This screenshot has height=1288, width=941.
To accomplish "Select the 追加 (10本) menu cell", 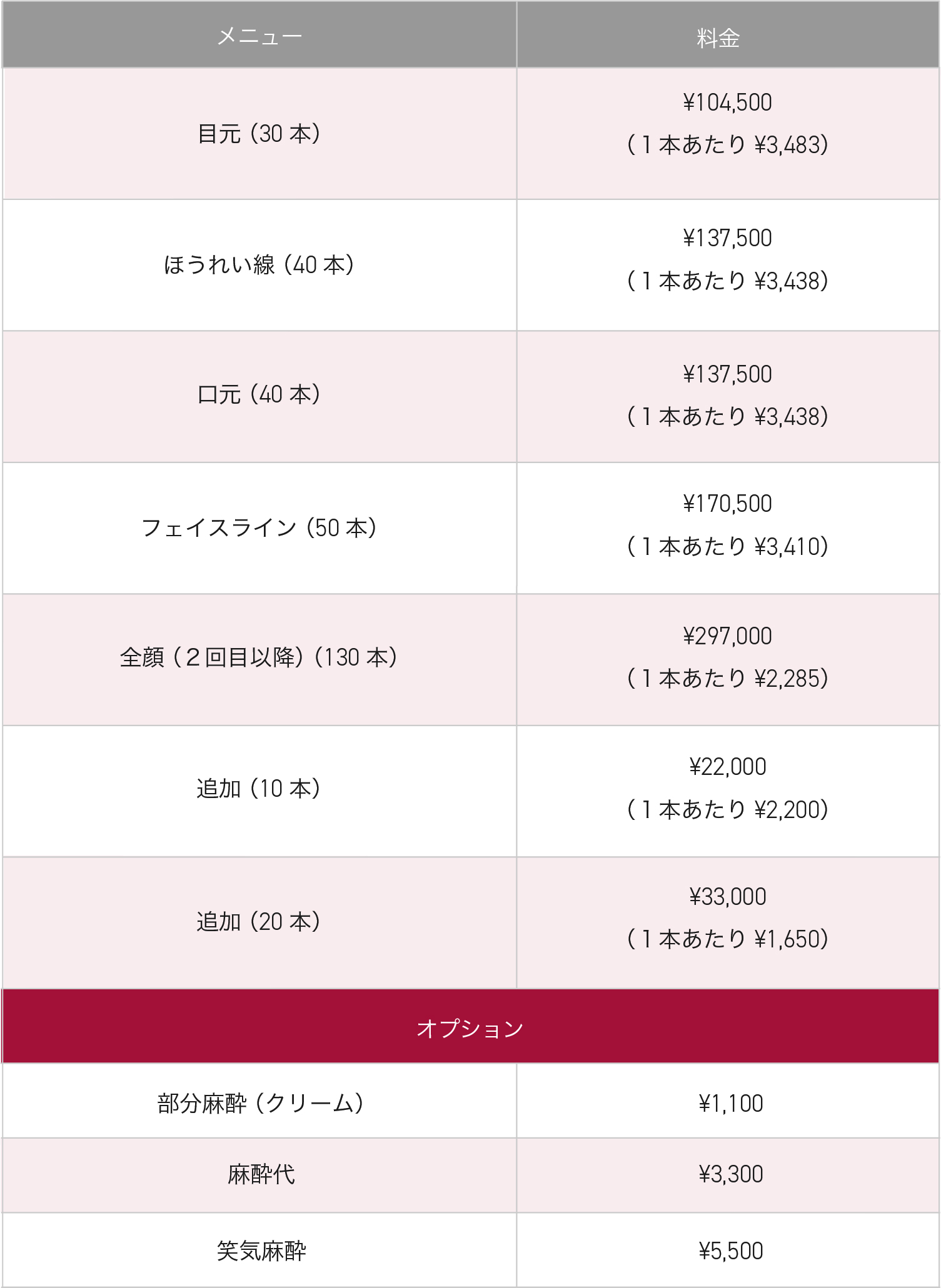I will point(259,789).
